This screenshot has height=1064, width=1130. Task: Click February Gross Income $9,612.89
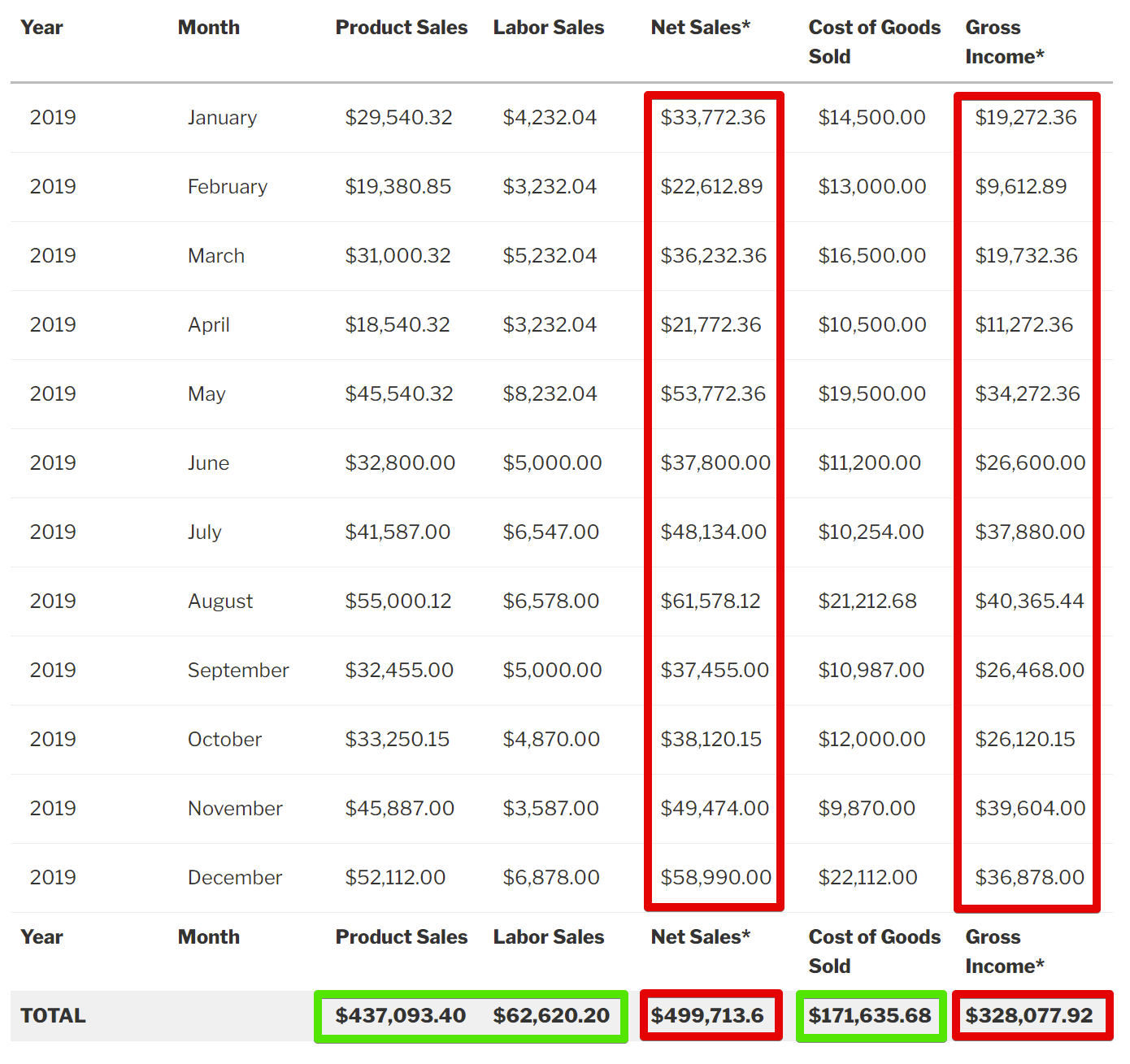(1021, 187)
